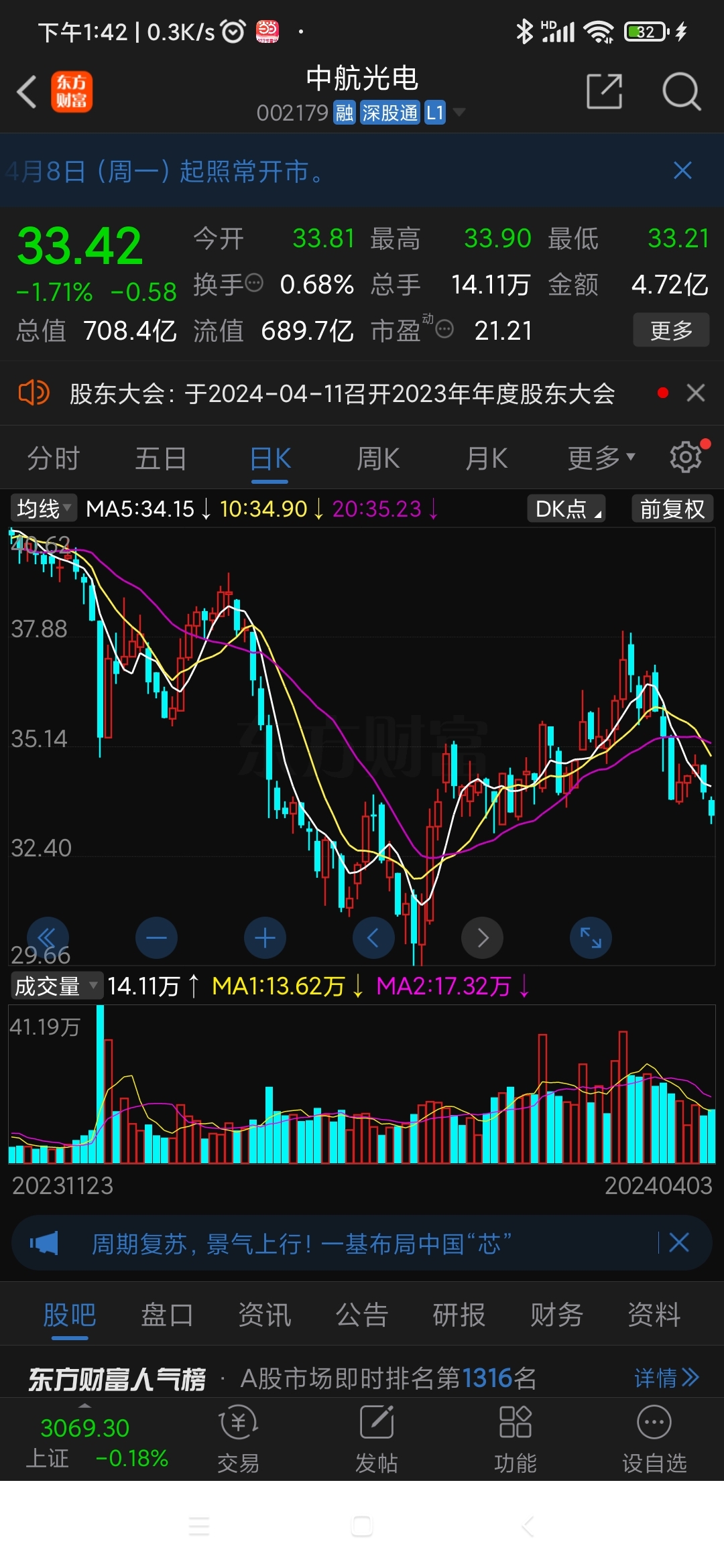Tap the 深股通 badge

coord(389,113)
